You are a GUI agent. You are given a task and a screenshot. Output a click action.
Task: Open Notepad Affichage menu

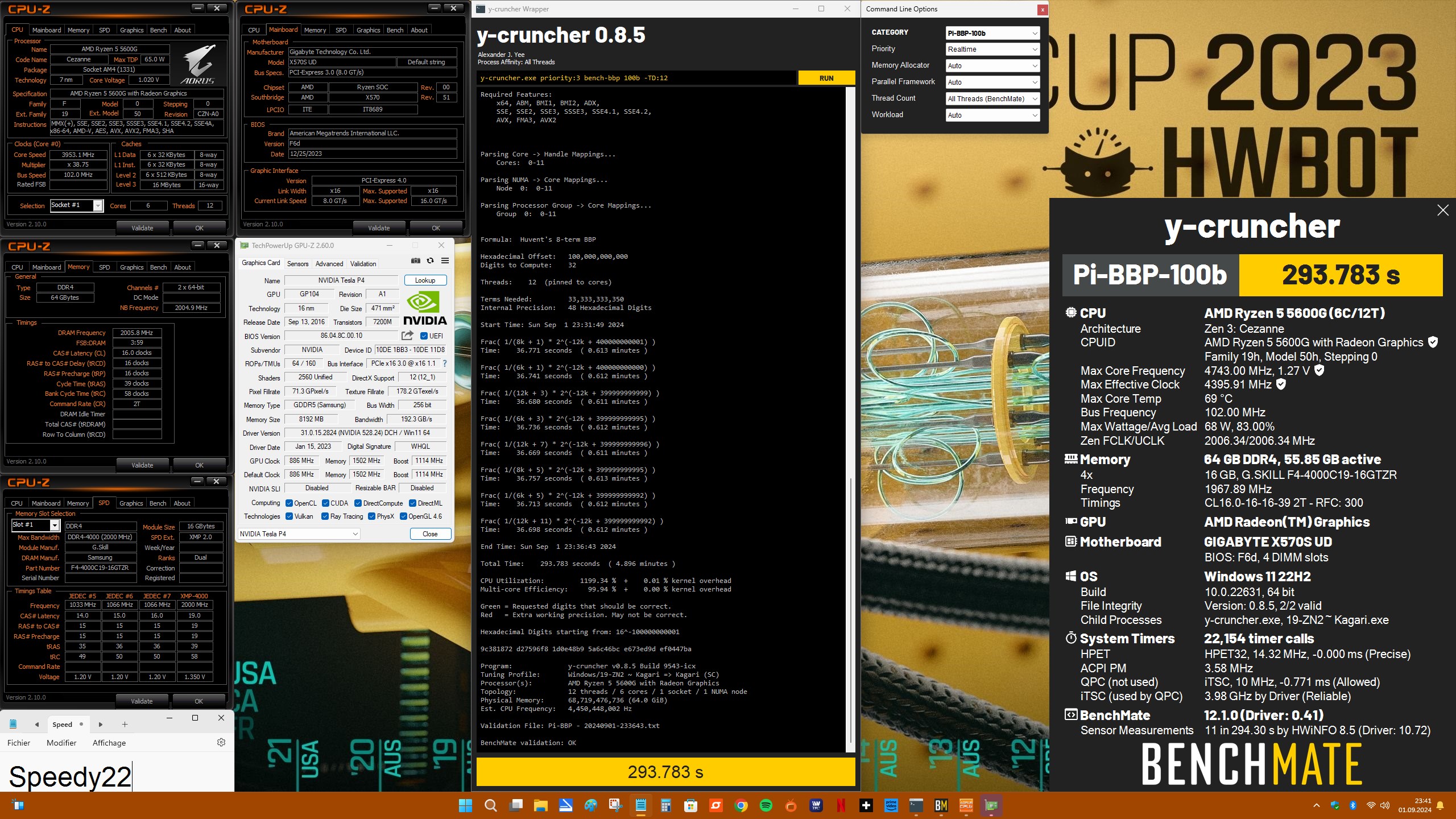click(x=109, y=743)
